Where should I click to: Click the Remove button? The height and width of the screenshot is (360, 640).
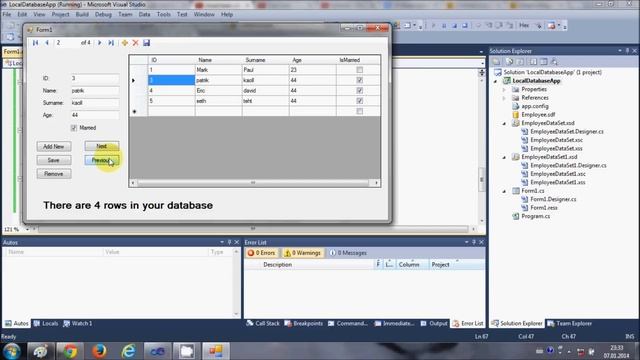(x=54, y=174)
